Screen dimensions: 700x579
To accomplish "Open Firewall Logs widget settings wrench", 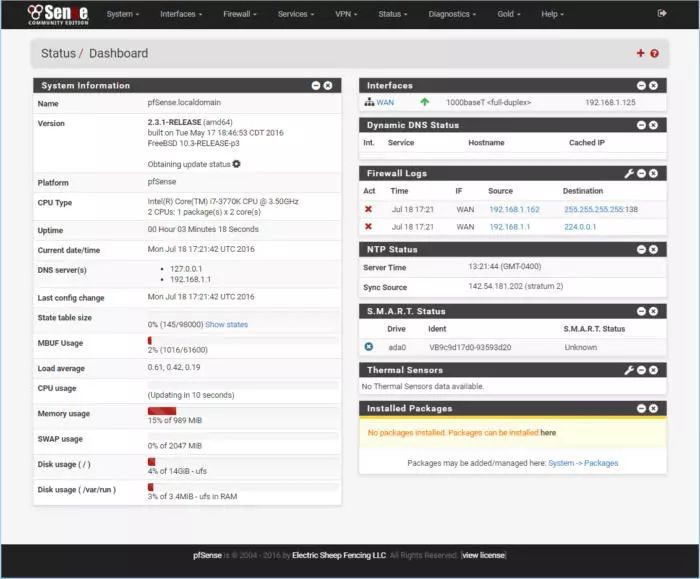I will 629,173.
